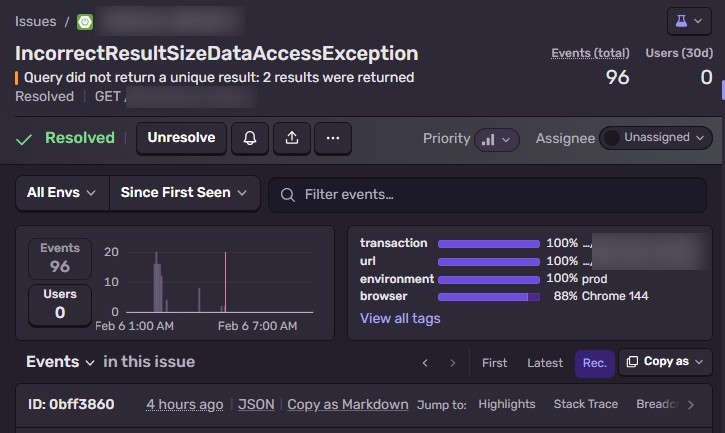The width and height of the screenshot is (725, 433).
Task: Click the bell subscribe notification icon
Action: tap(250, 139)
